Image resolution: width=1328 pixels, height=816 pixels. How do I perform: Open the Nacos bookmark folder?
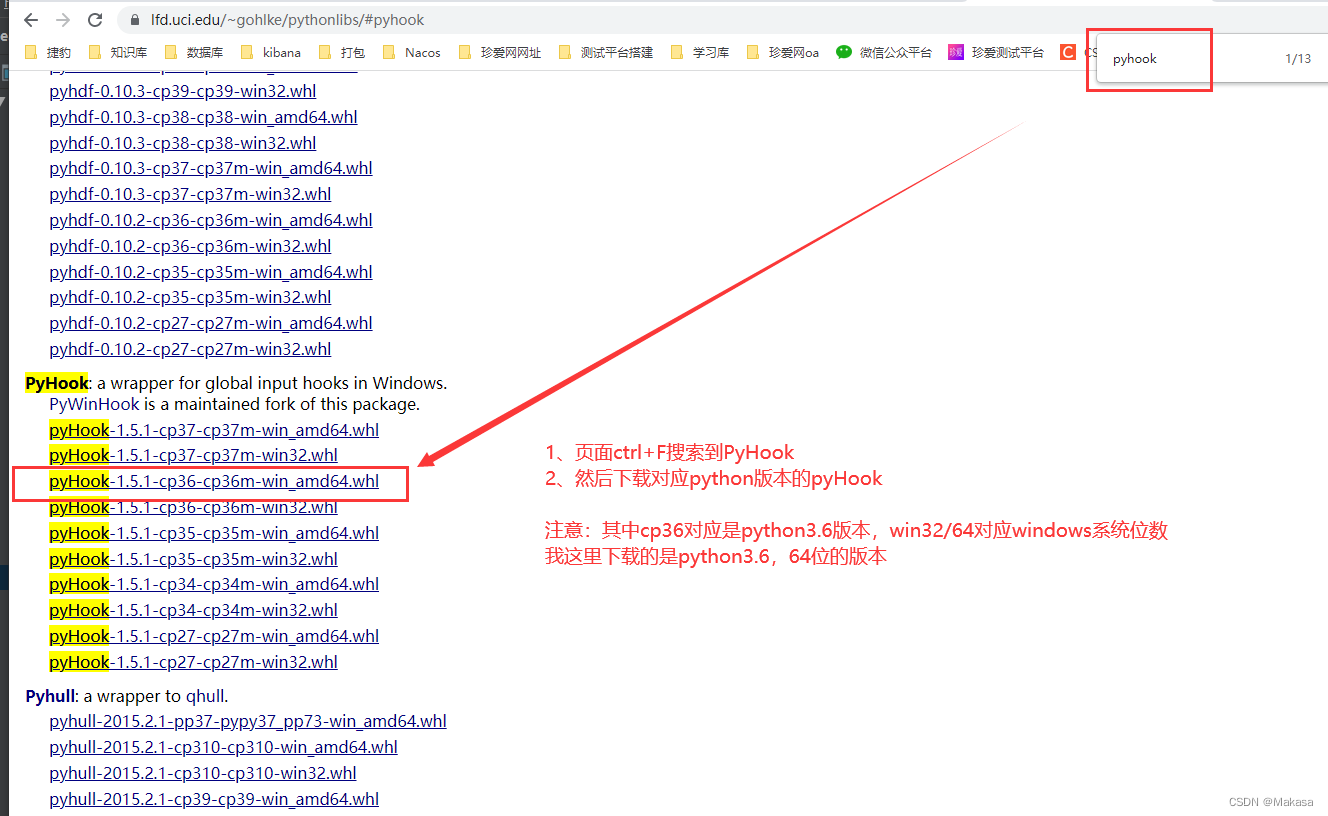click(x=411, y=52)
